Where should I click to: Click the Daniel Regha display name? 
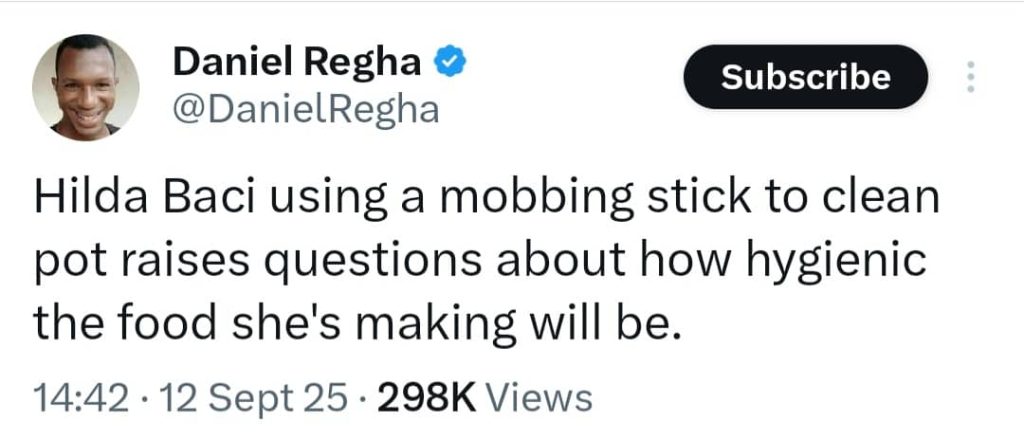tap(297, 64)
